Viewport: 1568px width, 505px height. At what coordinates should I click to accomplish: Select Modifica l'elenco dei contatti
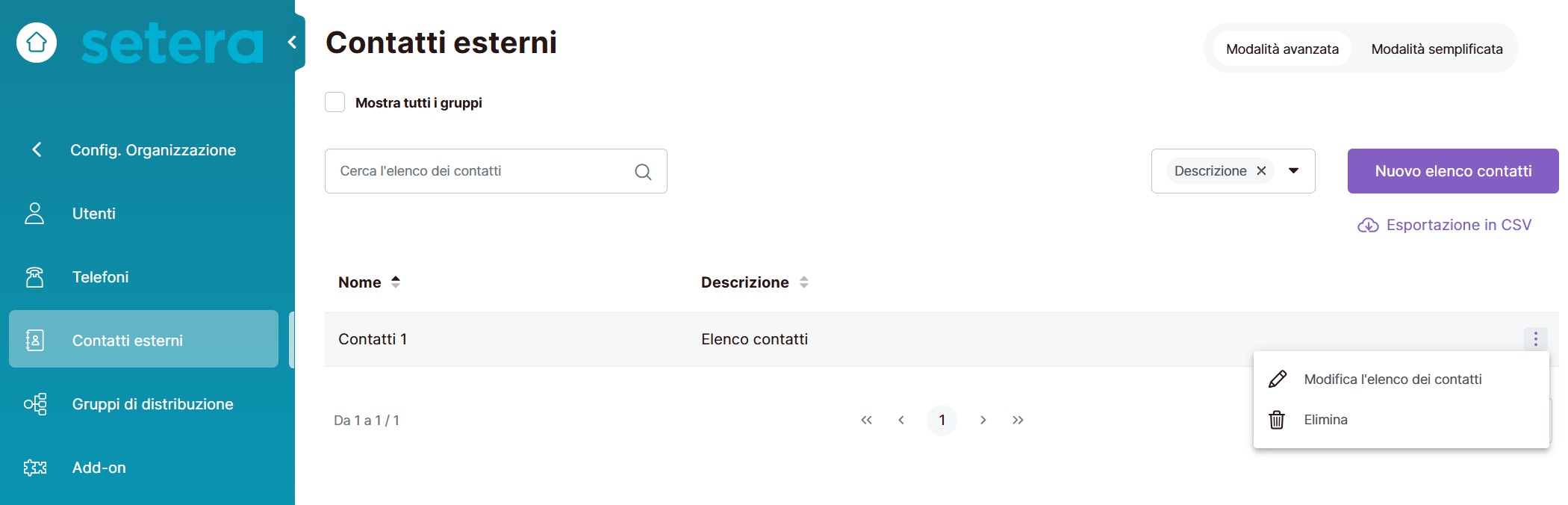click(1392, 379)
